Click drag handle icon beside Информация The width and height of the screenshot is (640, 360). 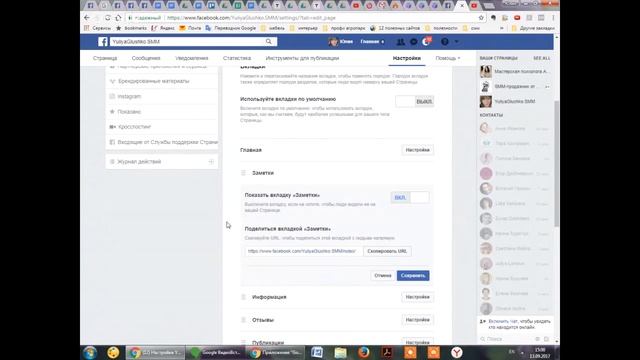pos(243,297)
